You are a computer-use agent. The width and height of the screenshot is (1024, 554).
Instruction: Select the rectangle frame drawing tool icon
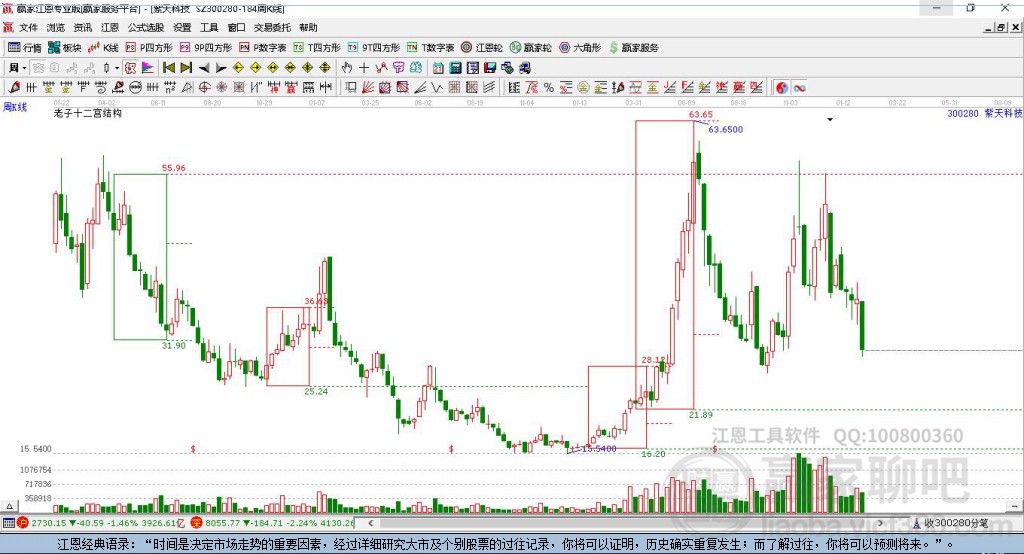349,88
